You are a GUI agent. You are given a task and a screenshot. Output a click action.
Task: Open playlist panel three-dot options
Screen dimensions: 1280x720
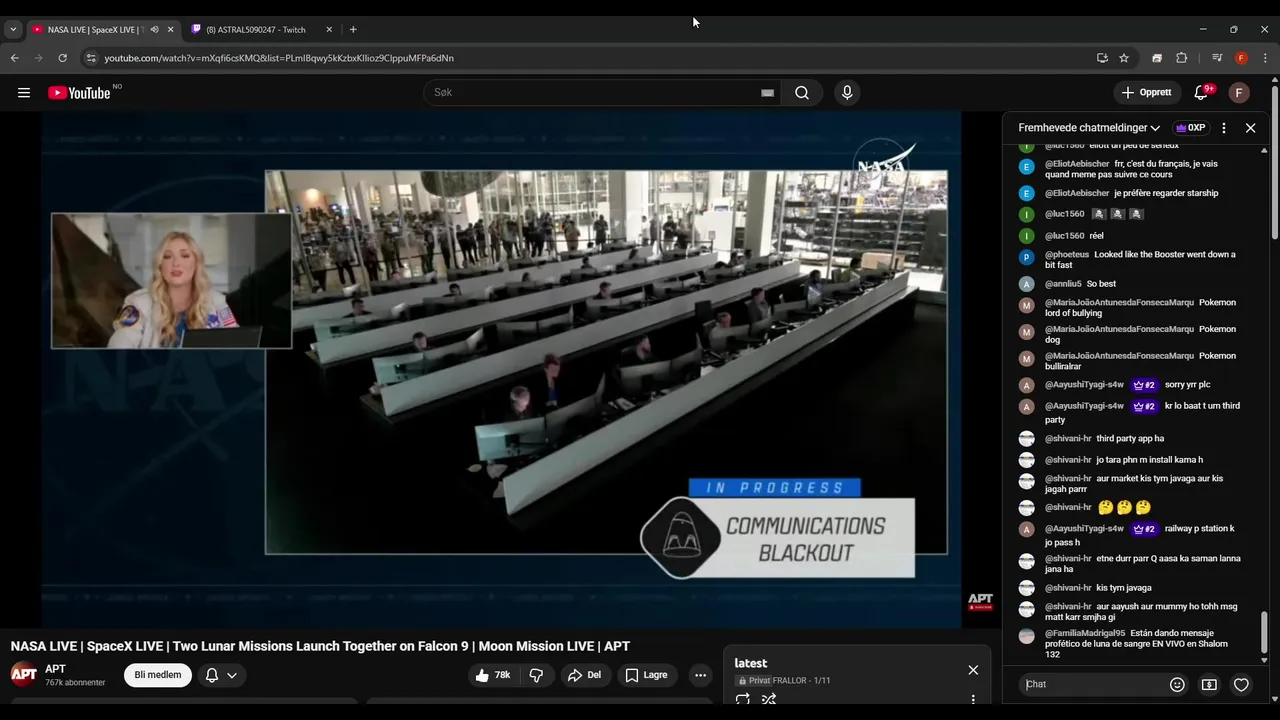[x=973, y=700]
